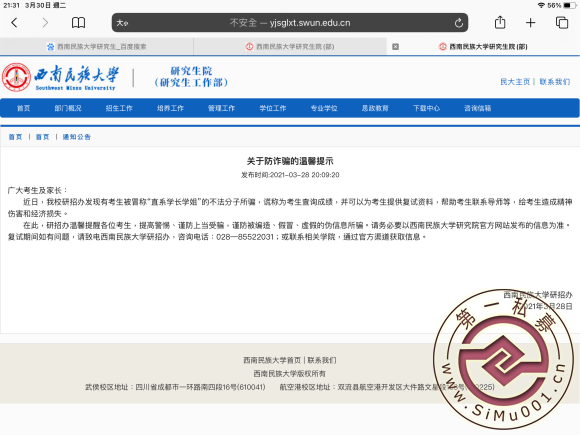Screen dimensions: 580x435
Task: Tap the battery status indicator
Action: click(x=570, y=6)
